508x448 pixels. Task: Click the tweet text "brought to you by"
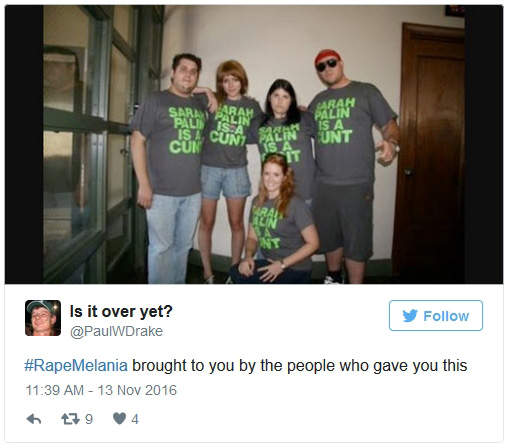194,366
